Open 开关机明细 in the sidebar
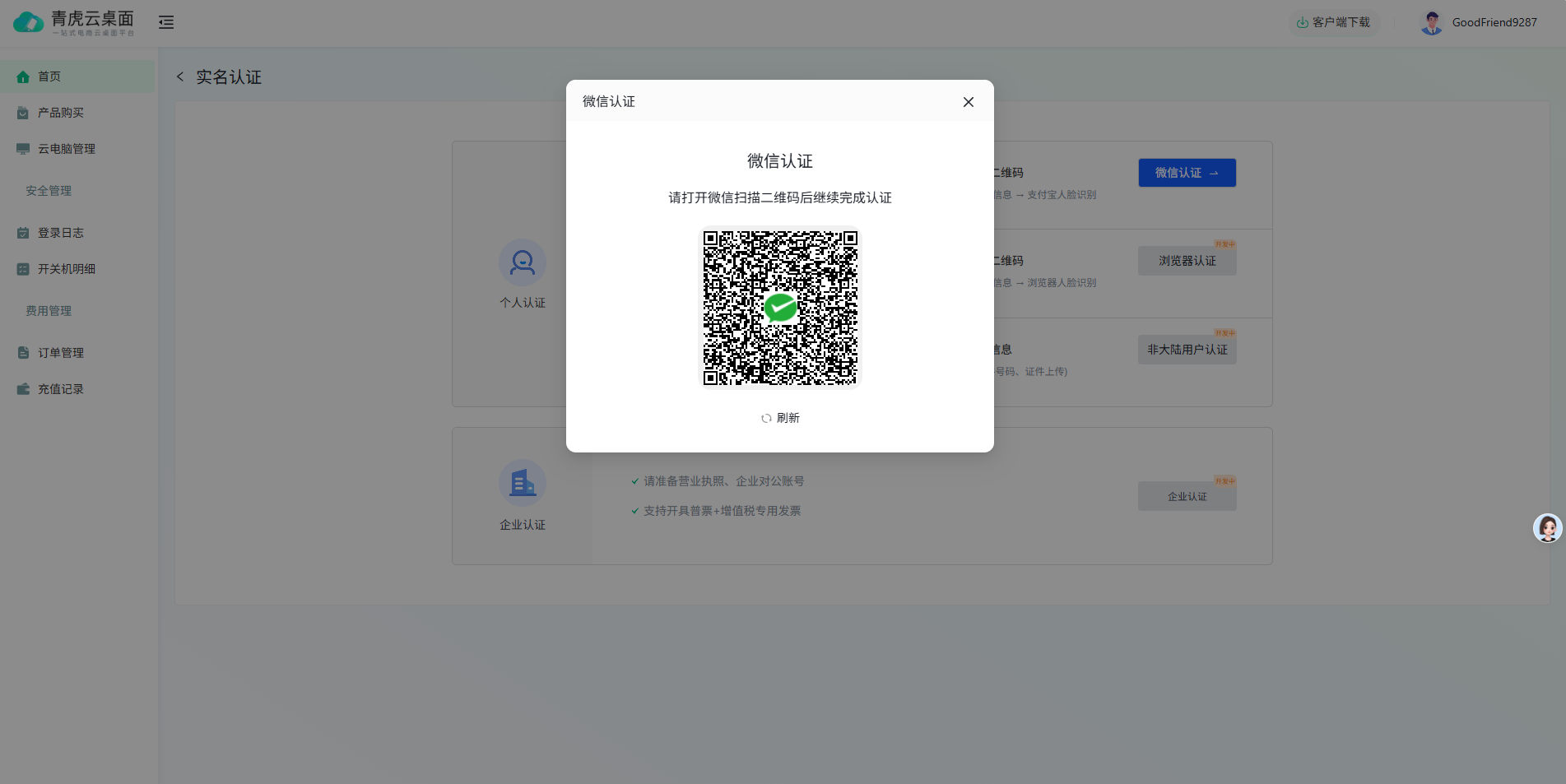The image size is (1566, 784). pos(77,269)
